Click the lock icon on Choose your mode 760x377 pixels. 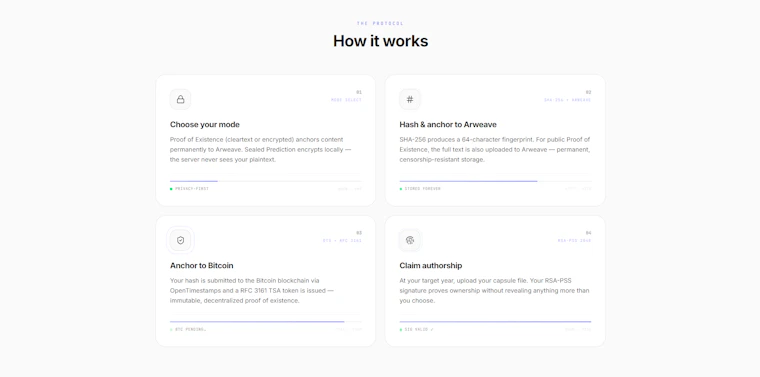(180, 99)
